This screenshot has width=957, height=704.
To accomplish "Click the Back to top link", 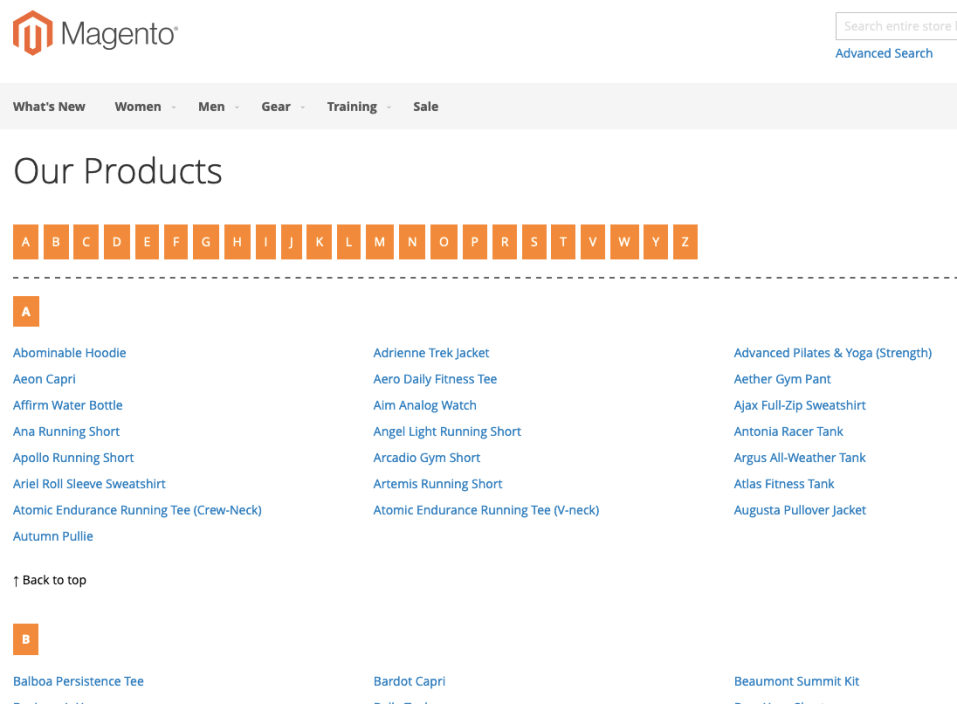I will pyautogui.click(x=49, y=579).
